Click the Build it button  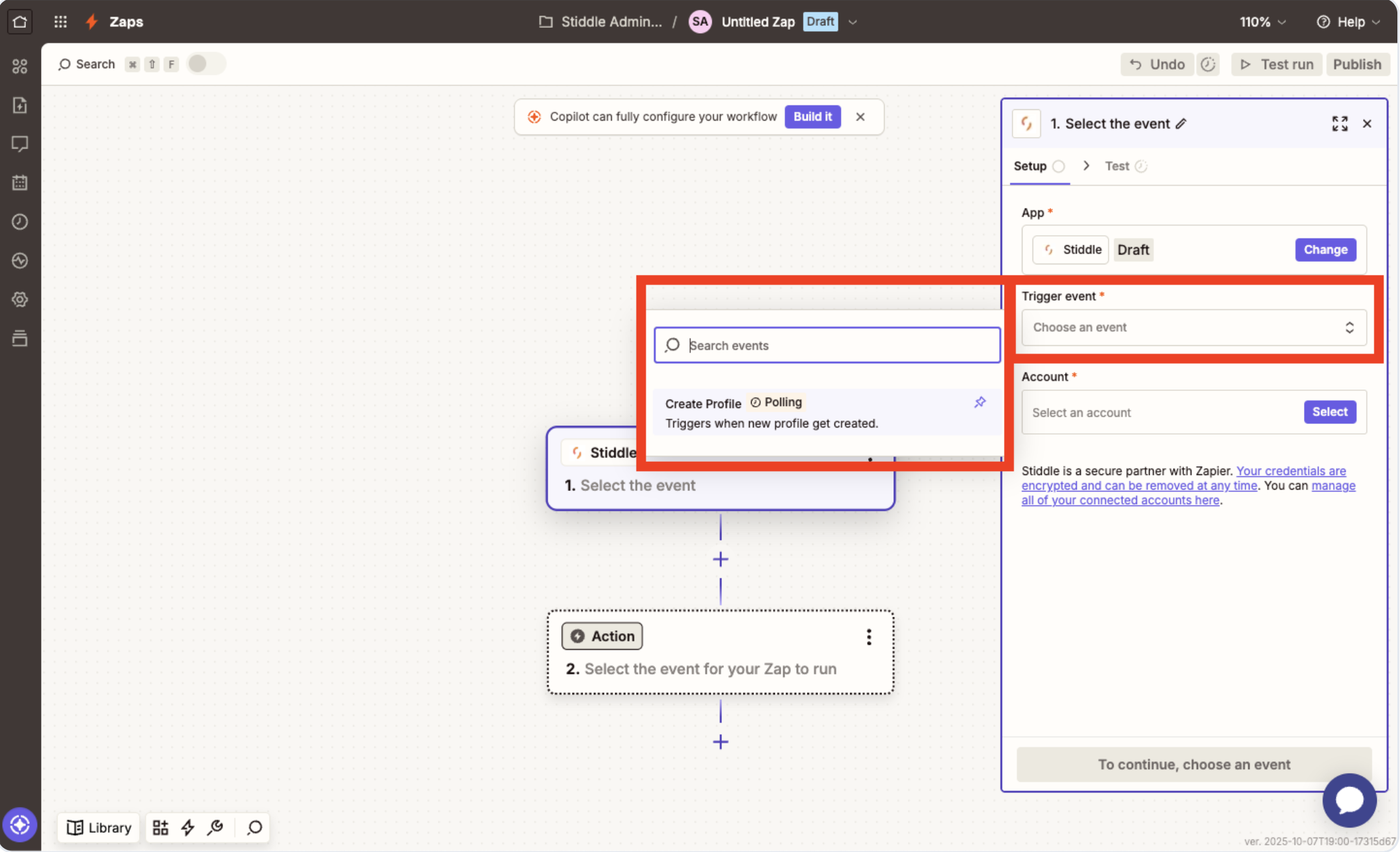click(x=813, y=117)
